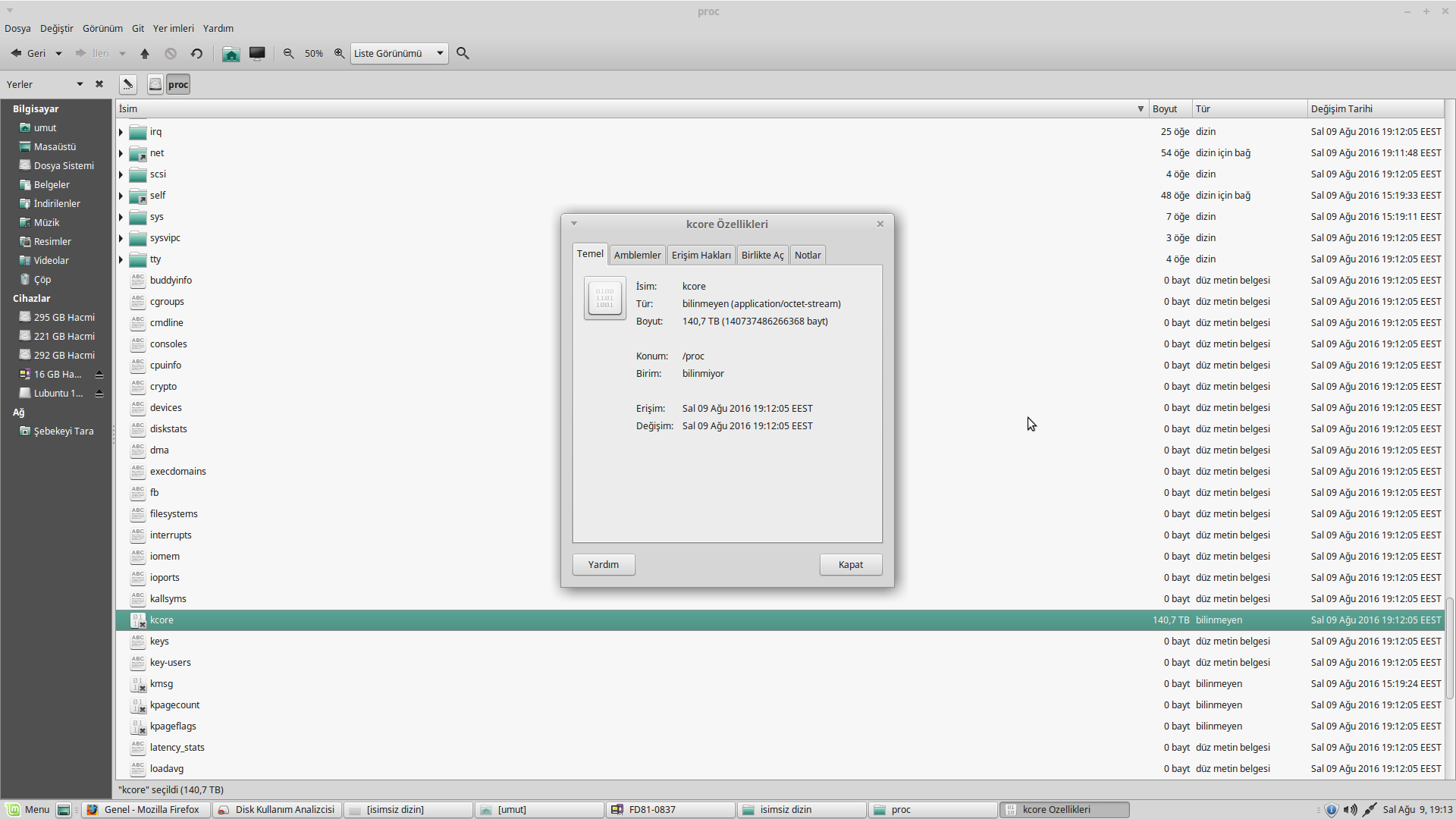Close the kcore Özellikleri dialog
Screen dimensions: 1456x819
880,224
